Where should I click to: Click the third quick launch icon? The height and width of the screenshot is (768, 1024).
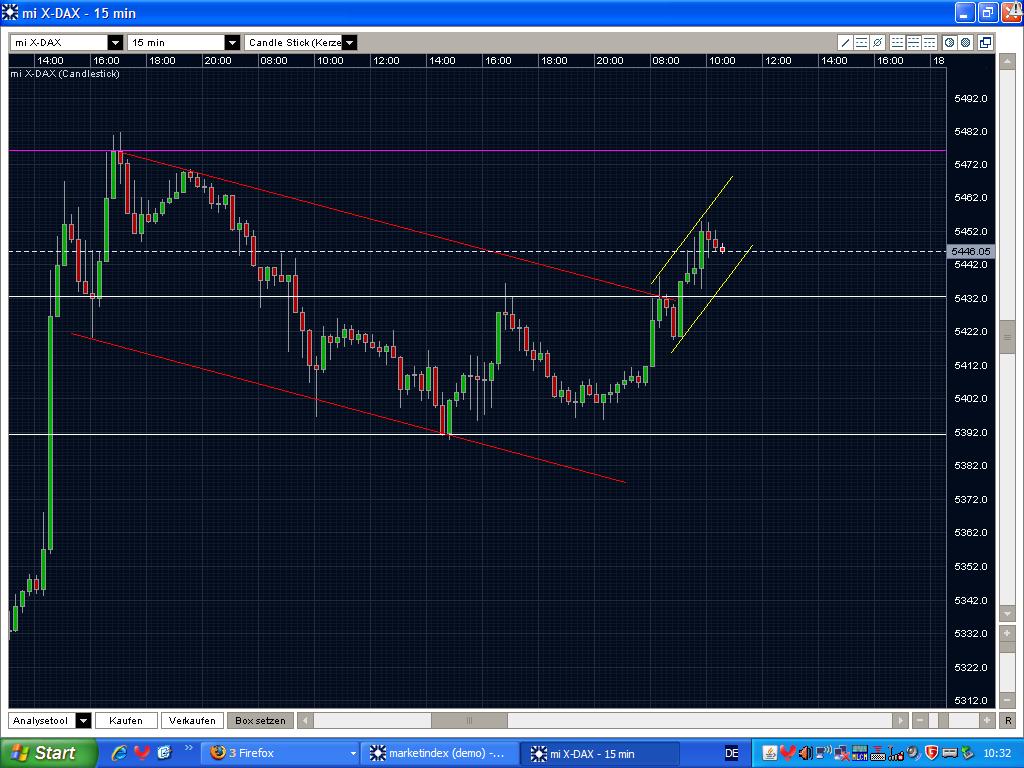click(164, 753)
